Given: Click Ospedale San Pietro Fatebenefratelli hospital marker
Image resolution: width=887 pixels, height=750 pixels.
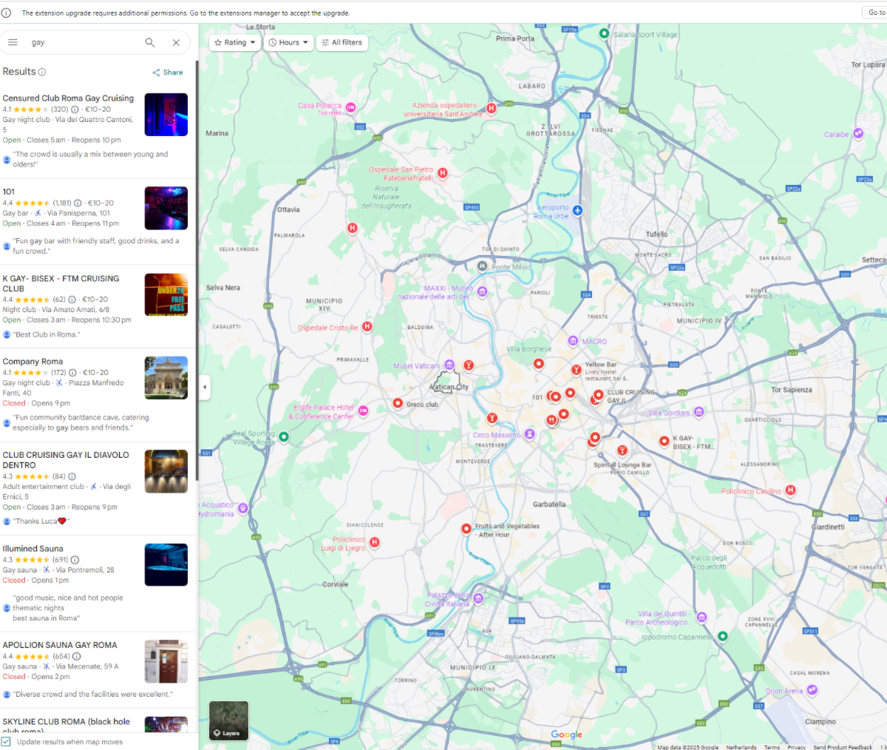Looking at the screenshot, I should click(443, 173).
